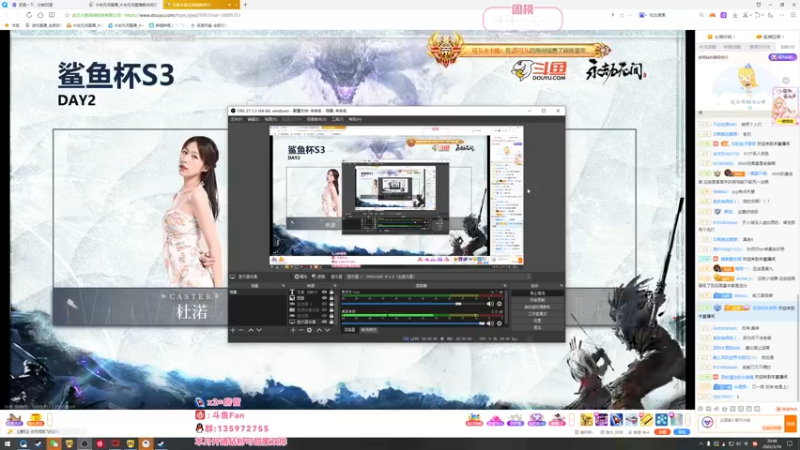This screenshot has height=450, width=800.
Task: Toggle lock on display capture source
Action: [332, 322]
